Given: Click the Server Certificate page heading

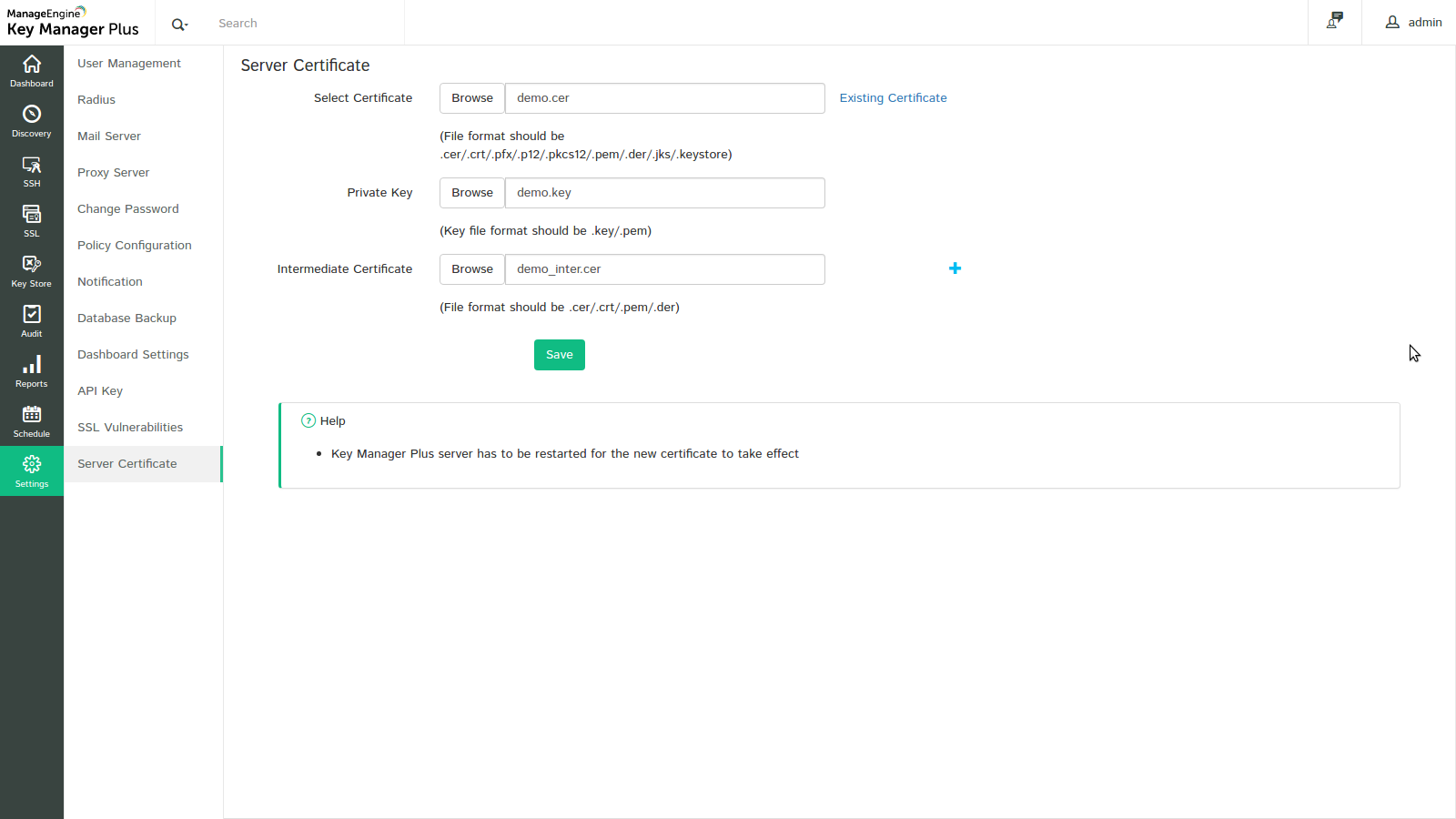Looking at the screenshot, I should (305, 66).
